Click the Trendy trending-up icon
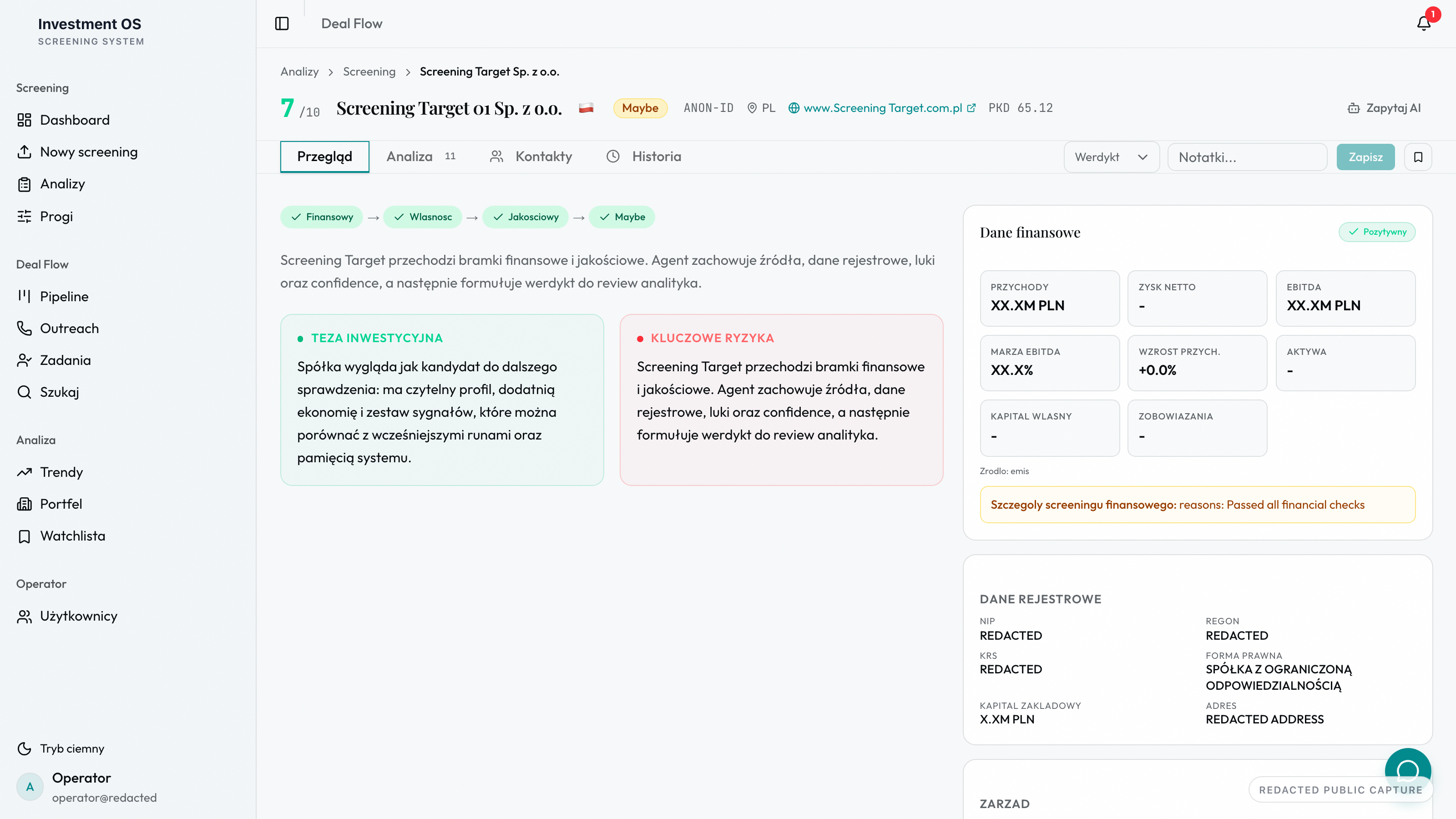Image resolution: width=1456 pixels, height=819 pixels. tap(24, 472)
